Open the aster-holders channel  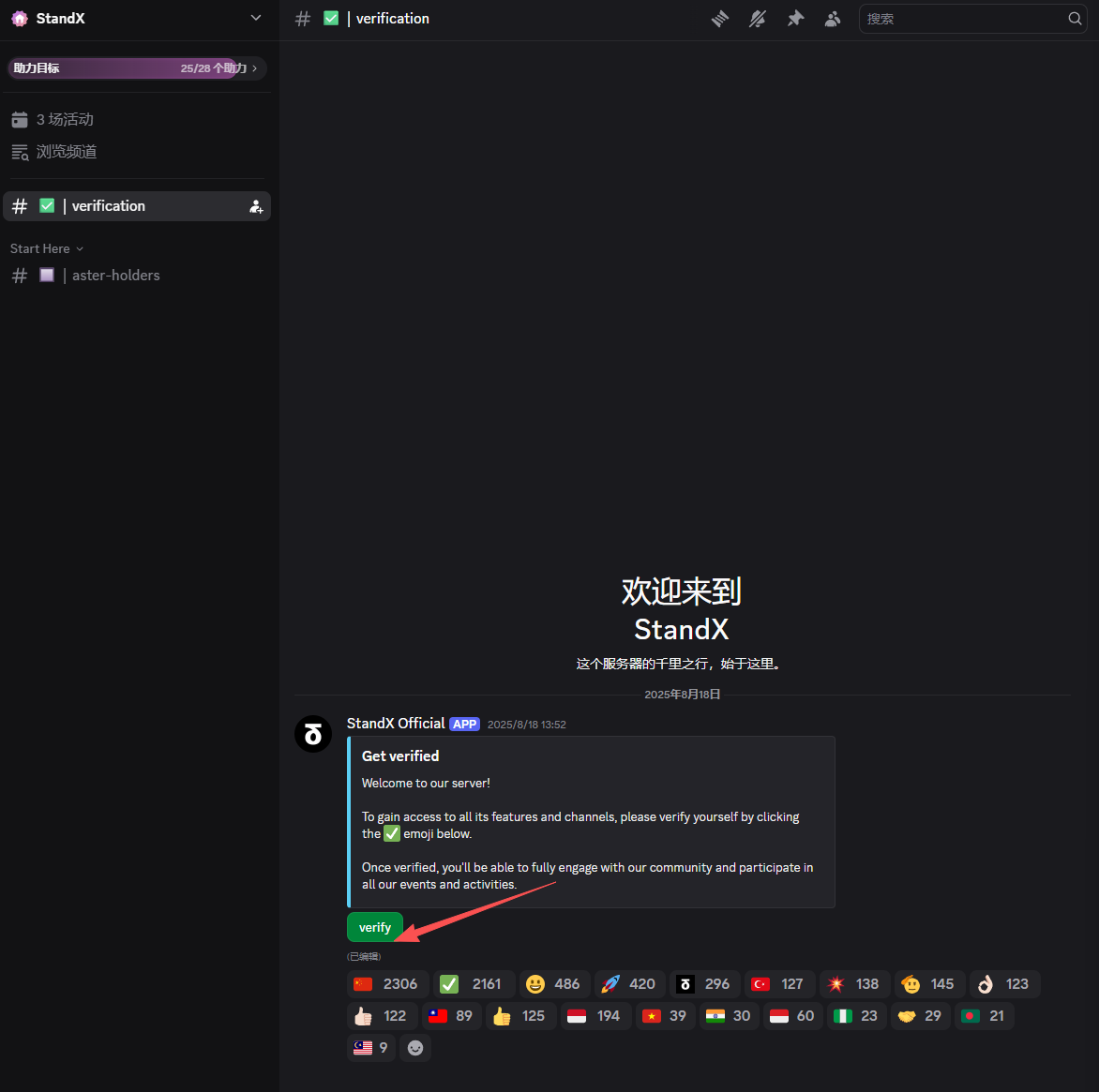tap(115, 275)
